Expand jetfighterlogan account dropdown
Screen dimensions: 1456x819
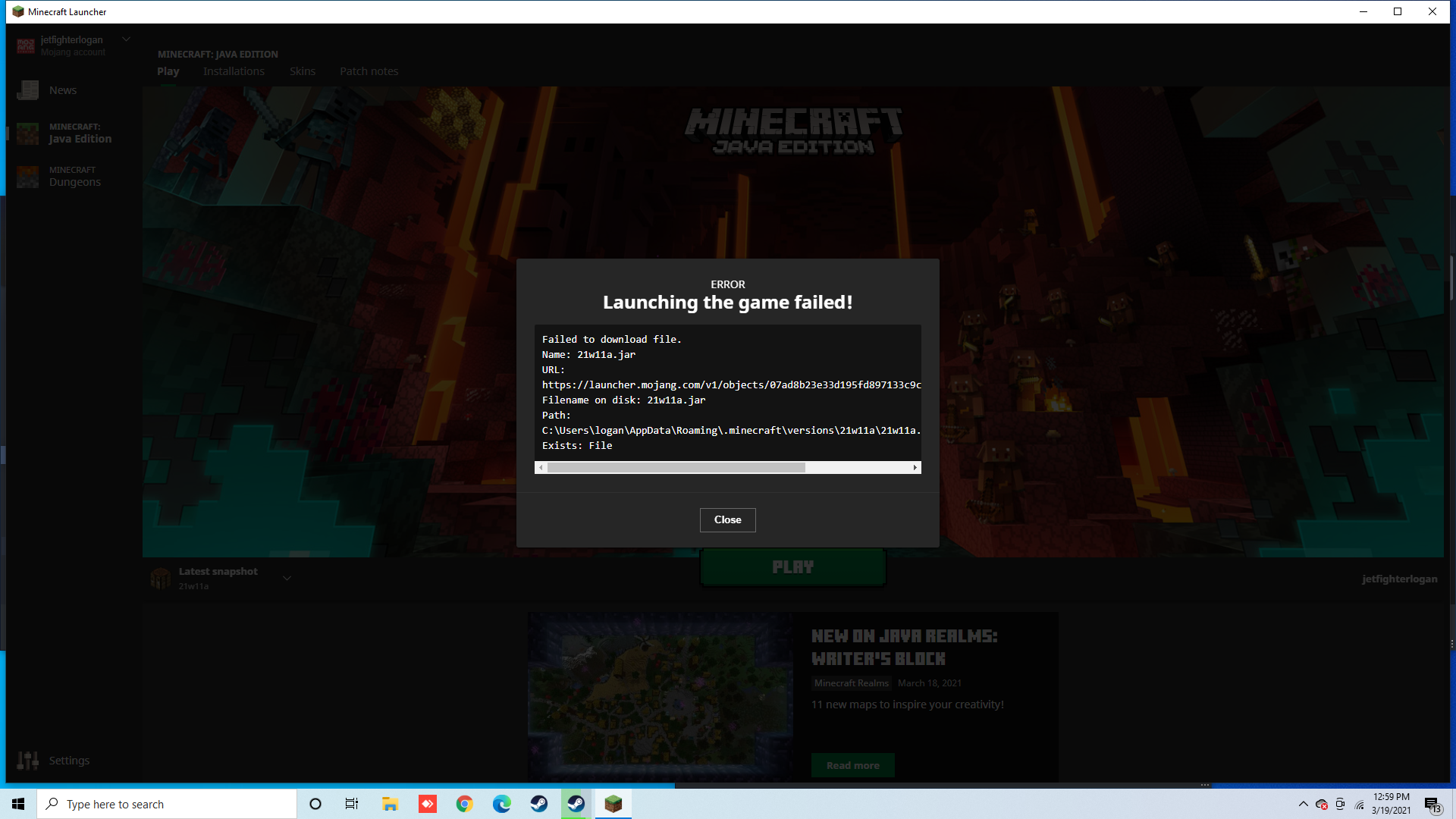126,39
